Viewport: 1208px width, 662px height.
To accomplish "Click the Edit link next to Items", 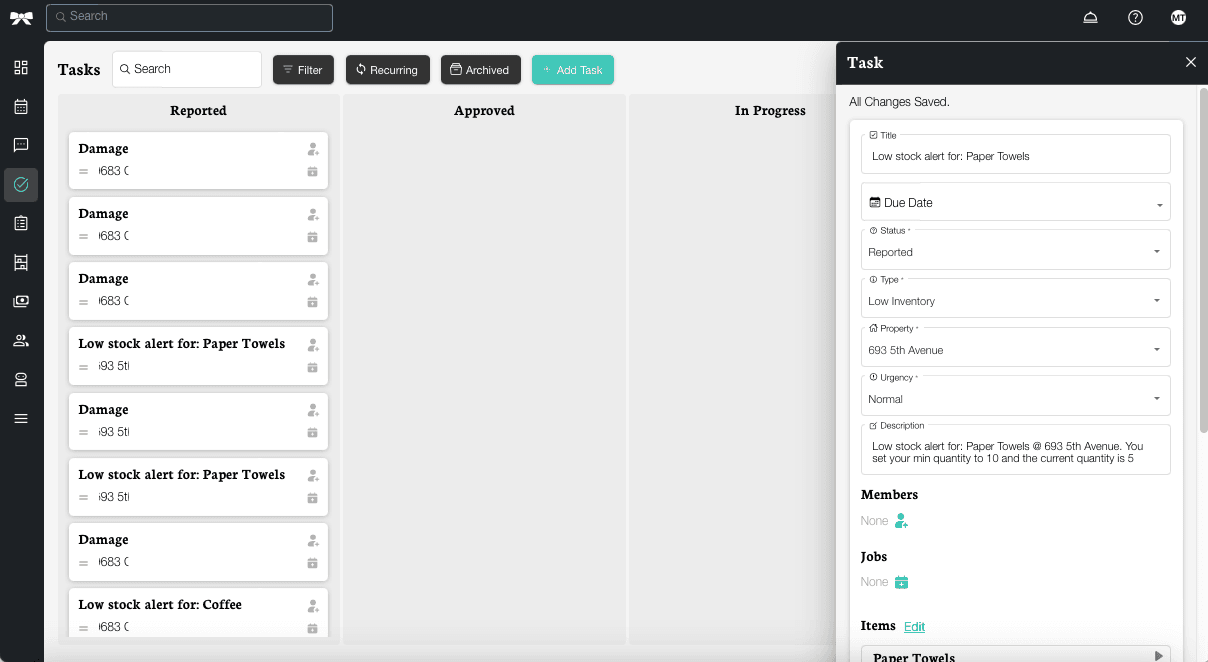I will click(x=914, y=627).
